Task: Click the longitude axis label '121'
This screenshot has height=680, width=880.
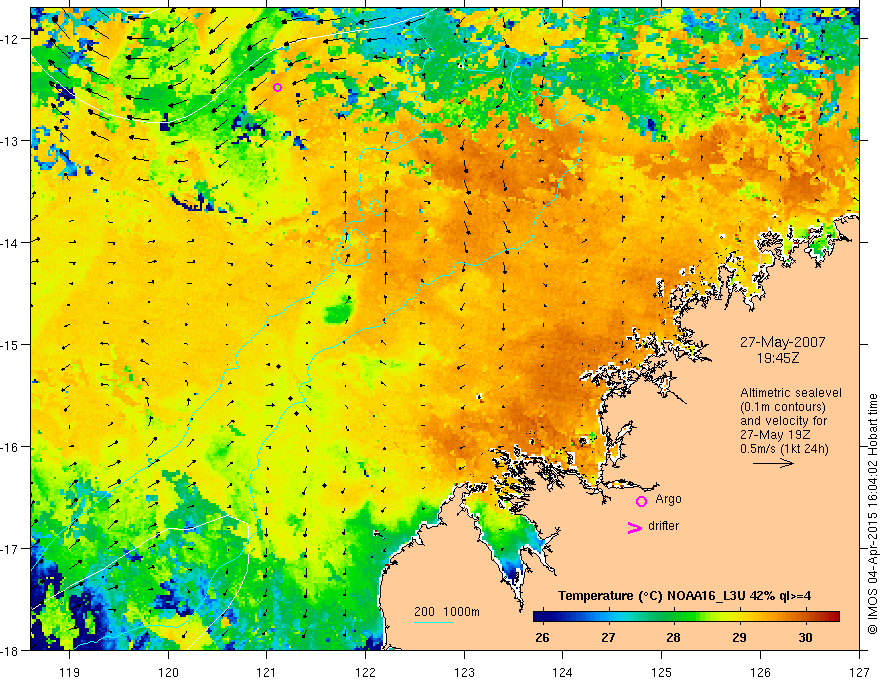Action: tap(267, 672)
